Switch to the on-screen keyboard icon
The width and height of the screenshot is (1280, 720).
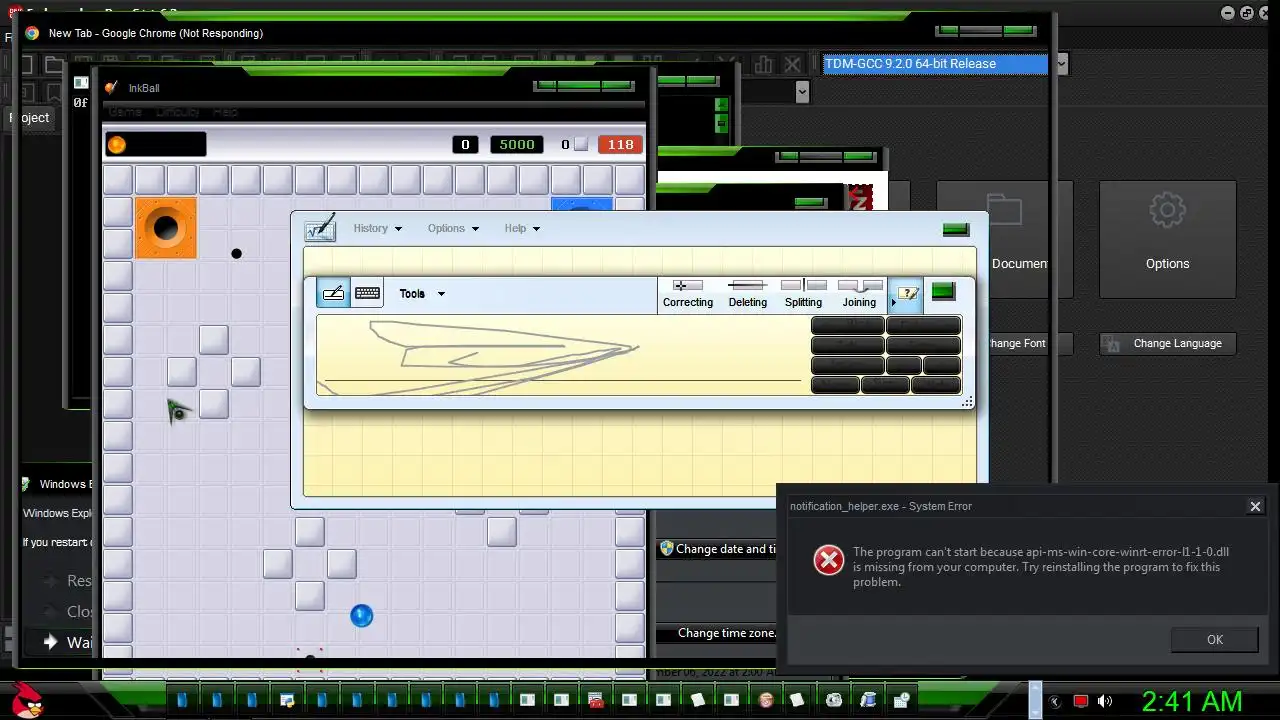click(367, 293)
